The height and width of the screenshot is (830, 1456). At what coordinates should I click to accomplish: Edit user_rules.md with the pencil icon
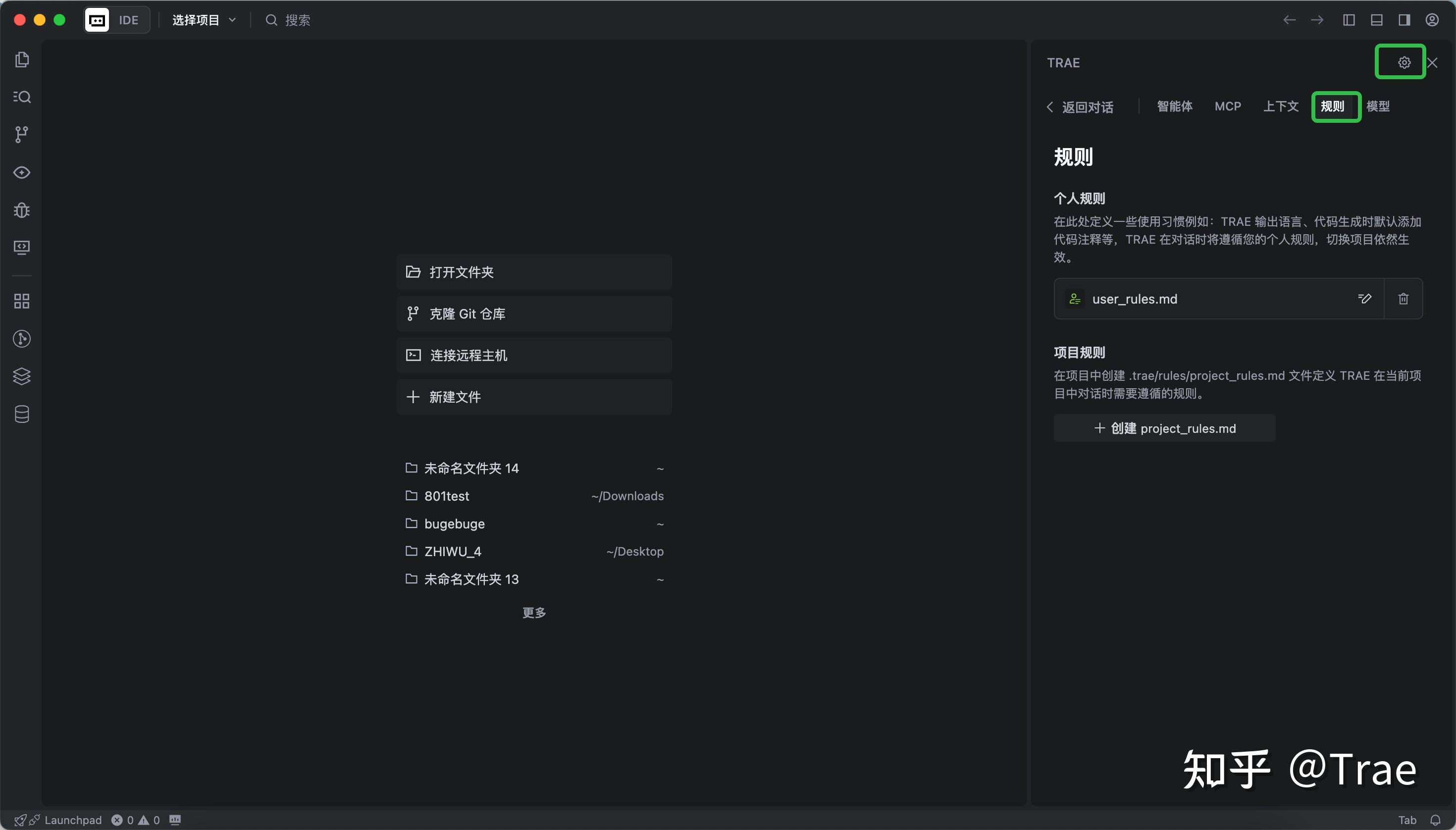tap(1365, 299)
